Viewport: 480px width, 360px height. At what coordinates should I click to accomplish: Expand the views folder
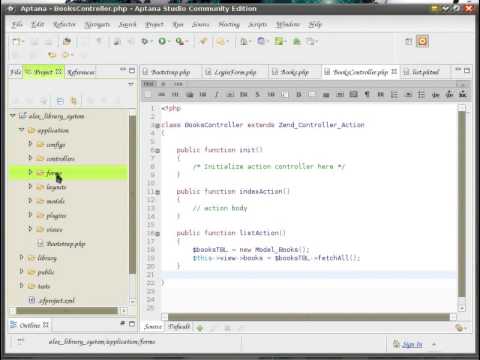click(x=30, y=229)
